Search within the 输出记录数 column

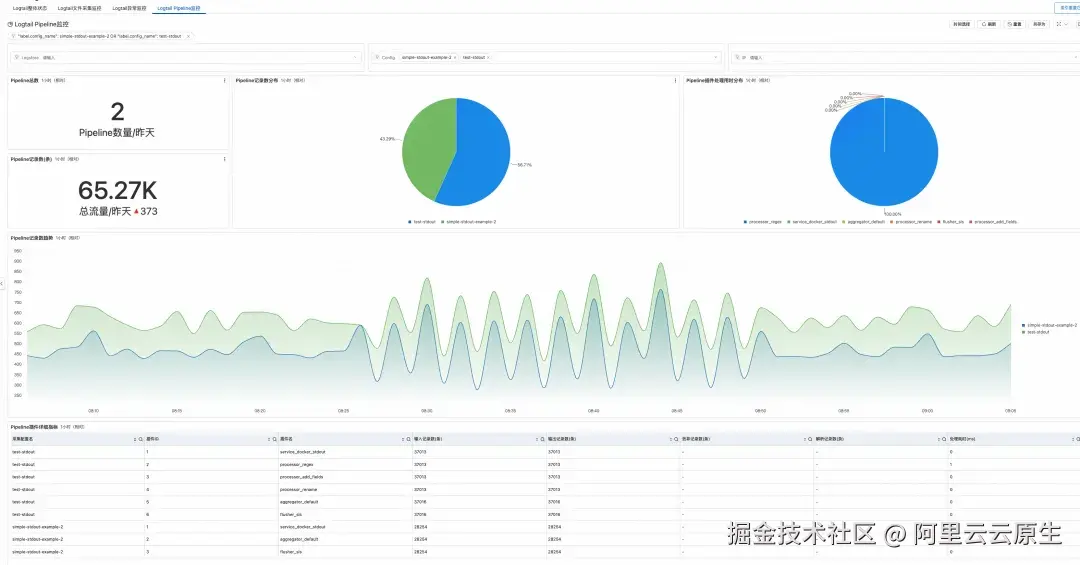pyautogui.click(x=676, y=439)
